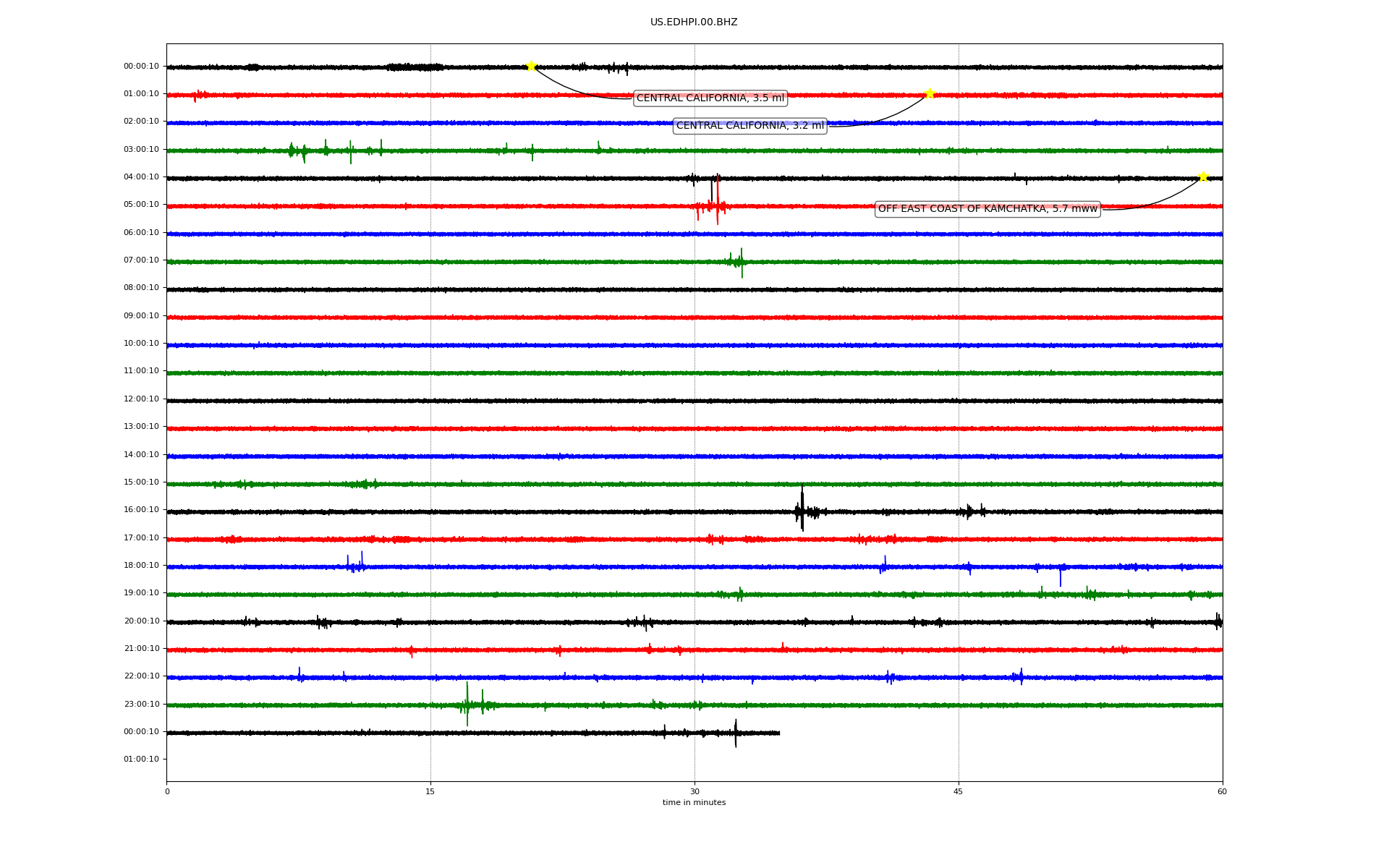Click the 15 minute x-axis tick label
The width and height of the screenshot is (1389, 868).
click(430, 791)
